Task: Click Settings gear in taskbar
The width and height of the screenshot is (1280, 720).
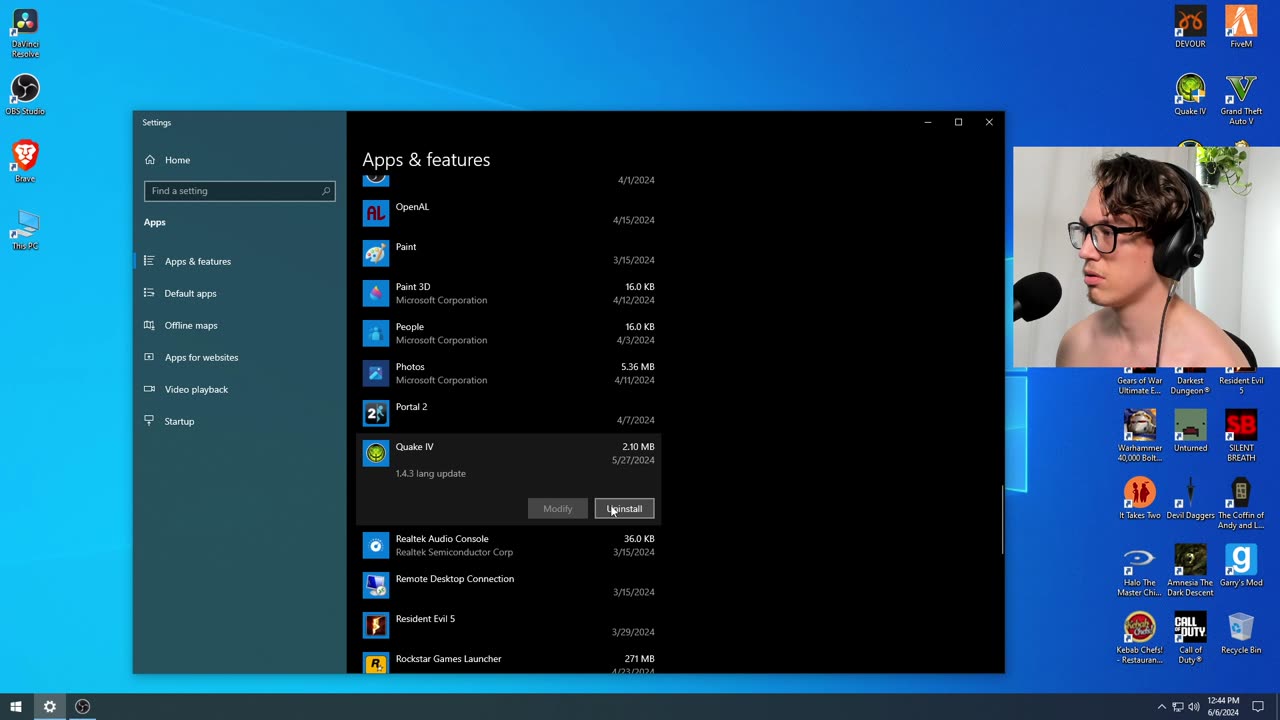Action: 49,707
